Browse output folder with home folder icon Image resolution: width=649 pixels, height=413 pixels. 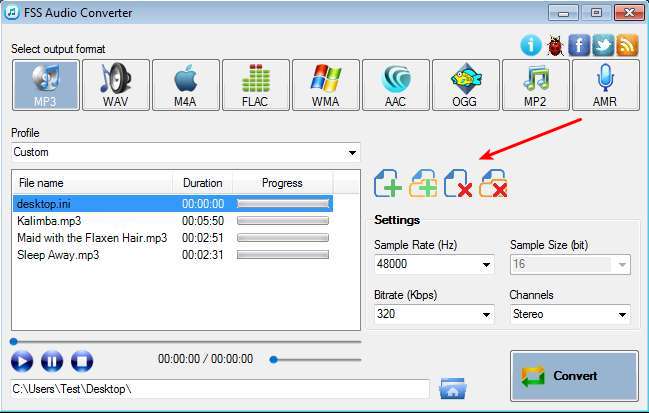point(452,388)
